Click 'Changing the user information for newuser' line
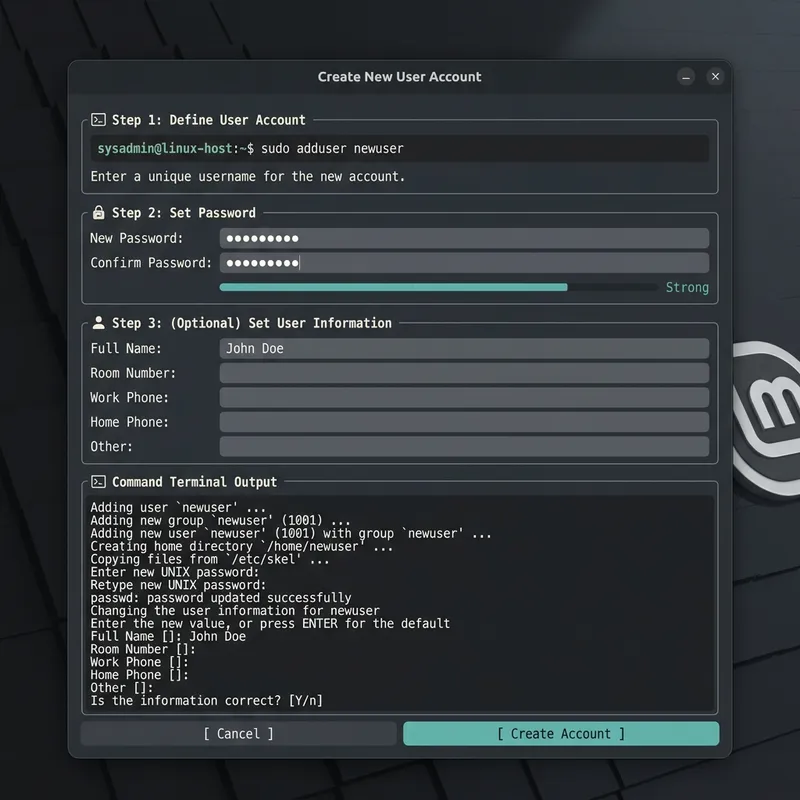Viewport: 800px width, 800px height. tap(235, 611)
